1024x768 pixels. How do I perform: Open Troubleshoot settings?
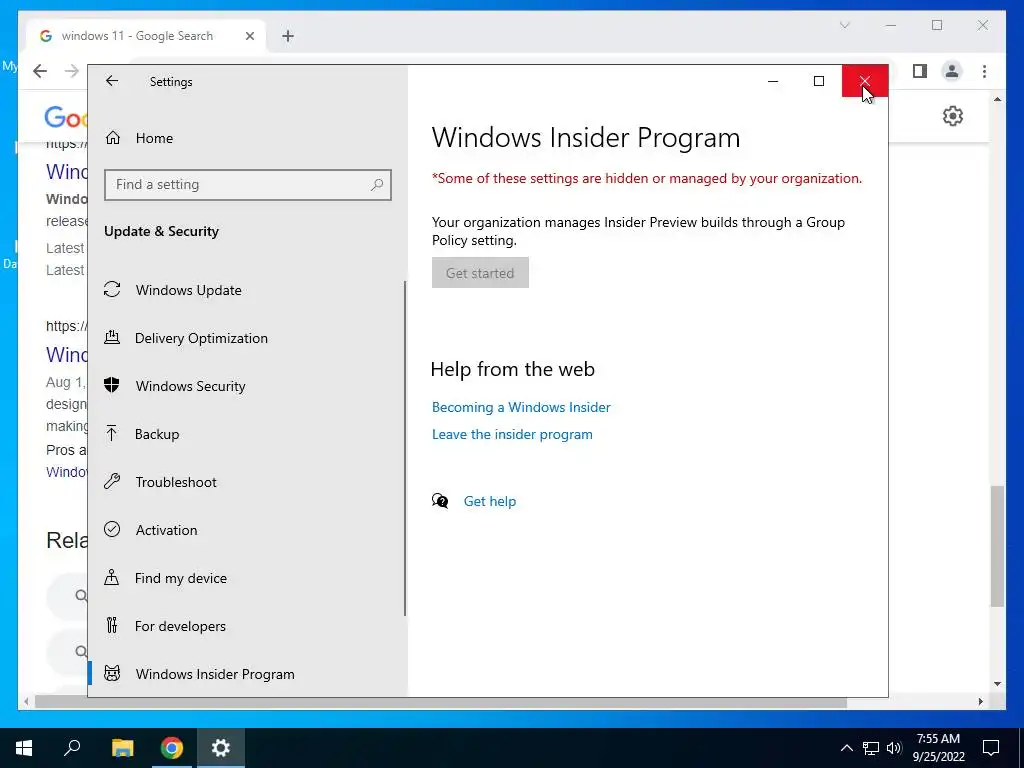tap(247, 482)
